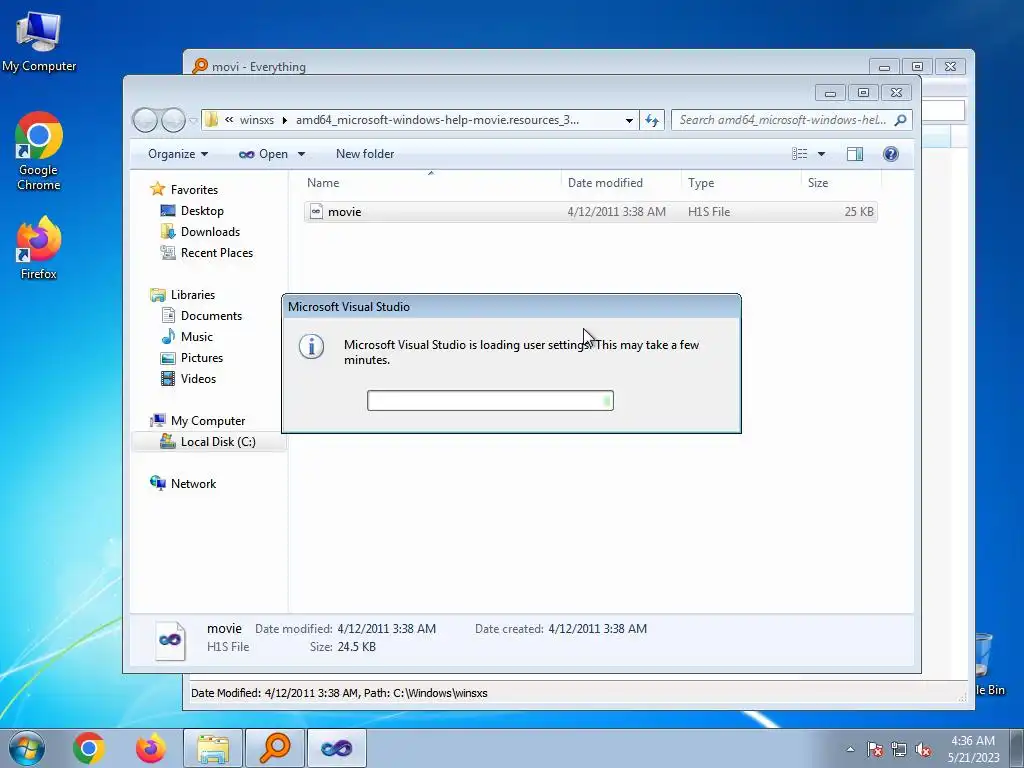Viewport: 1024px width, 768px height.
Task: Open network tray icon
Action: point(899,749)
